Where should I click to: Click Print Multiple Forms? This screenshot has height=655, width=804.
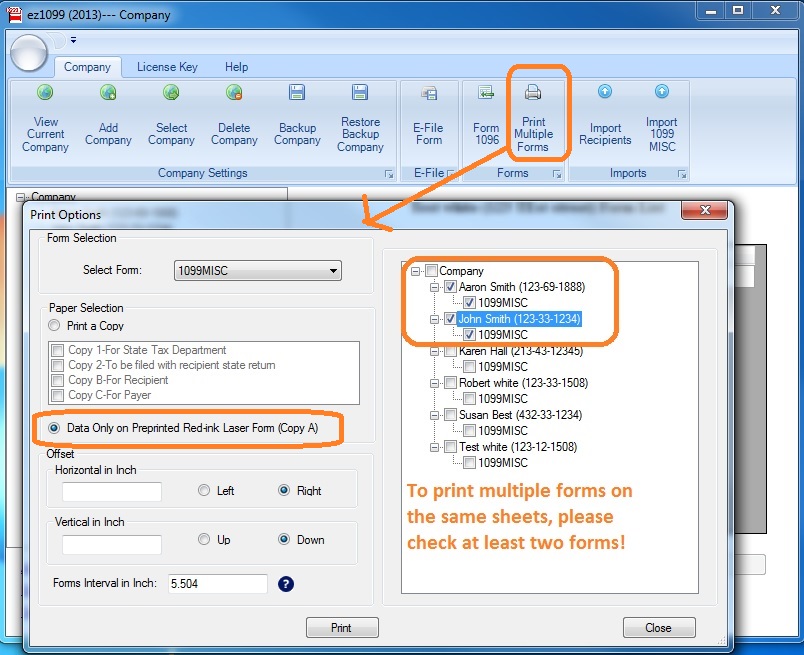533,120
